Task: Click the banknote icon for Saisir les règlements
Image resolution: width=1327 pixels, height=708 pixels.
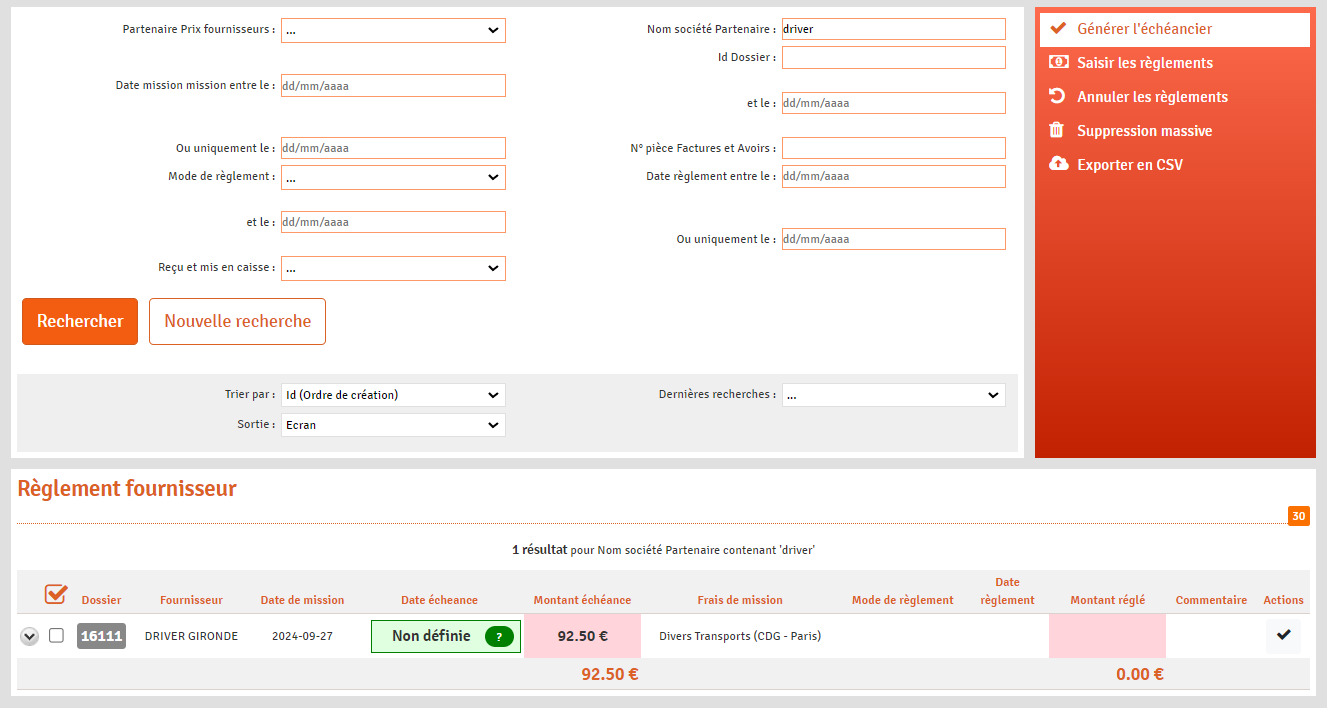Action: 1058,62
